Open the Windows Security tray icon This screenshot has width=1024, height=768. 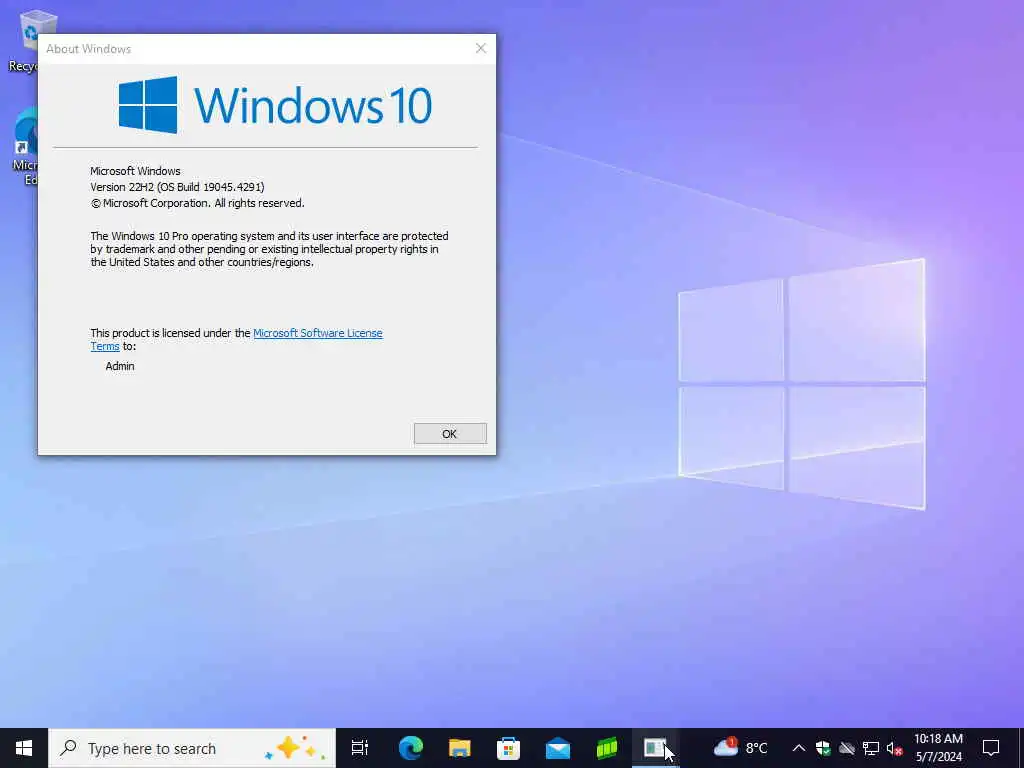[823, 748]
